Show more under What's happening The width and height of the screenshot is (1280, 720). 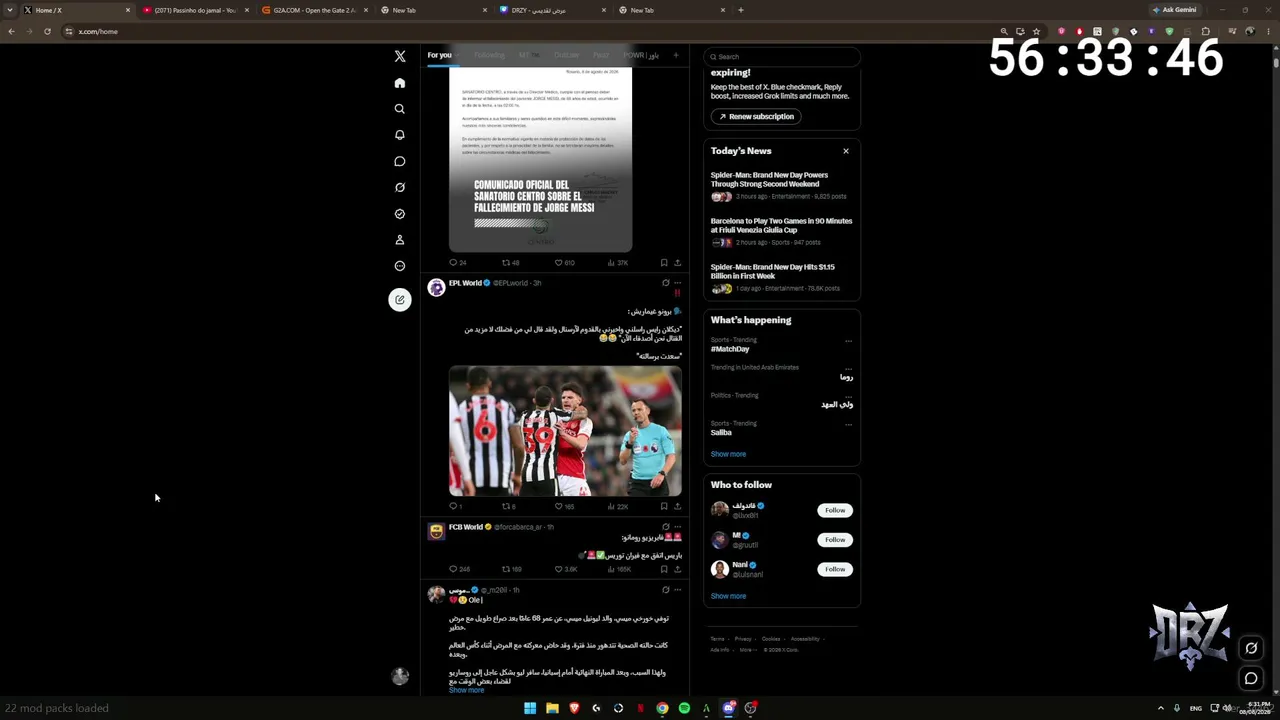[x=728, y=454]
